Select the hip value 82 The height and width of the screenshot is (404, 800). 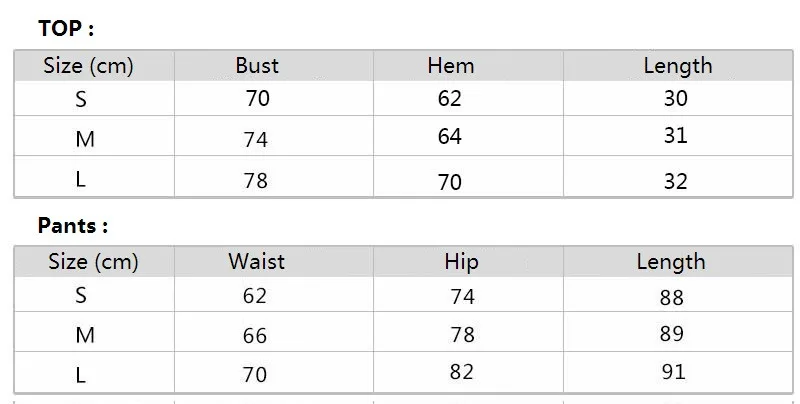tap(462, 372)
